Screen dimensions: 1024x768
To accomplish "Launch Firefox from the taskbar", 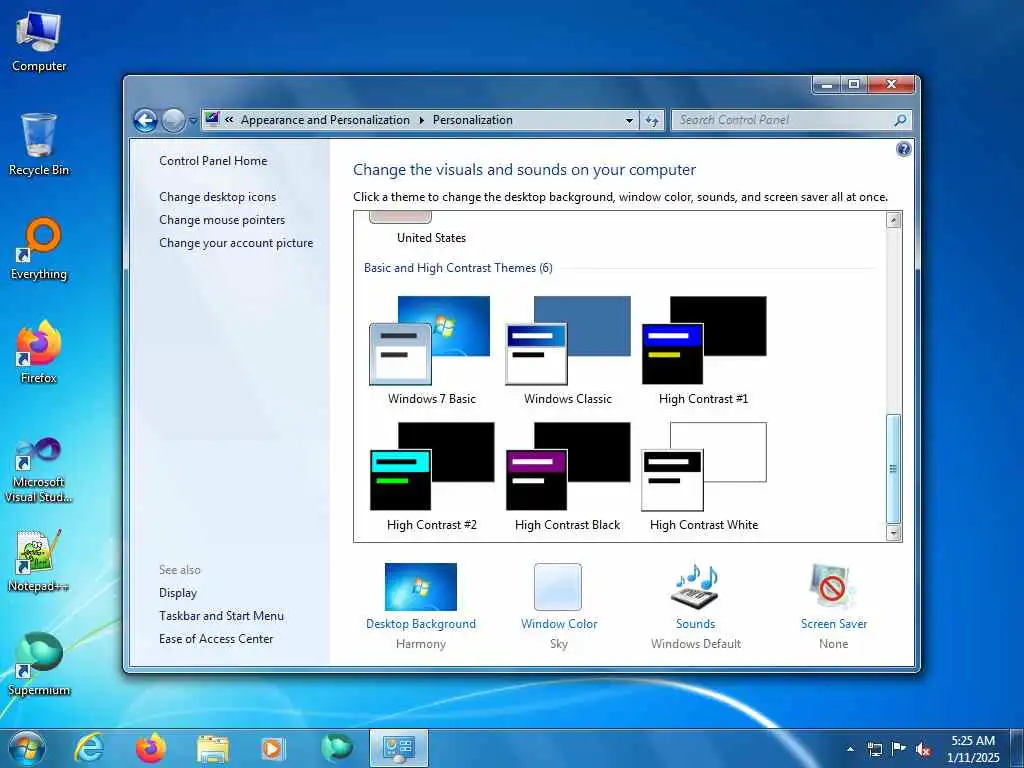I will click(x=151, y=748).
